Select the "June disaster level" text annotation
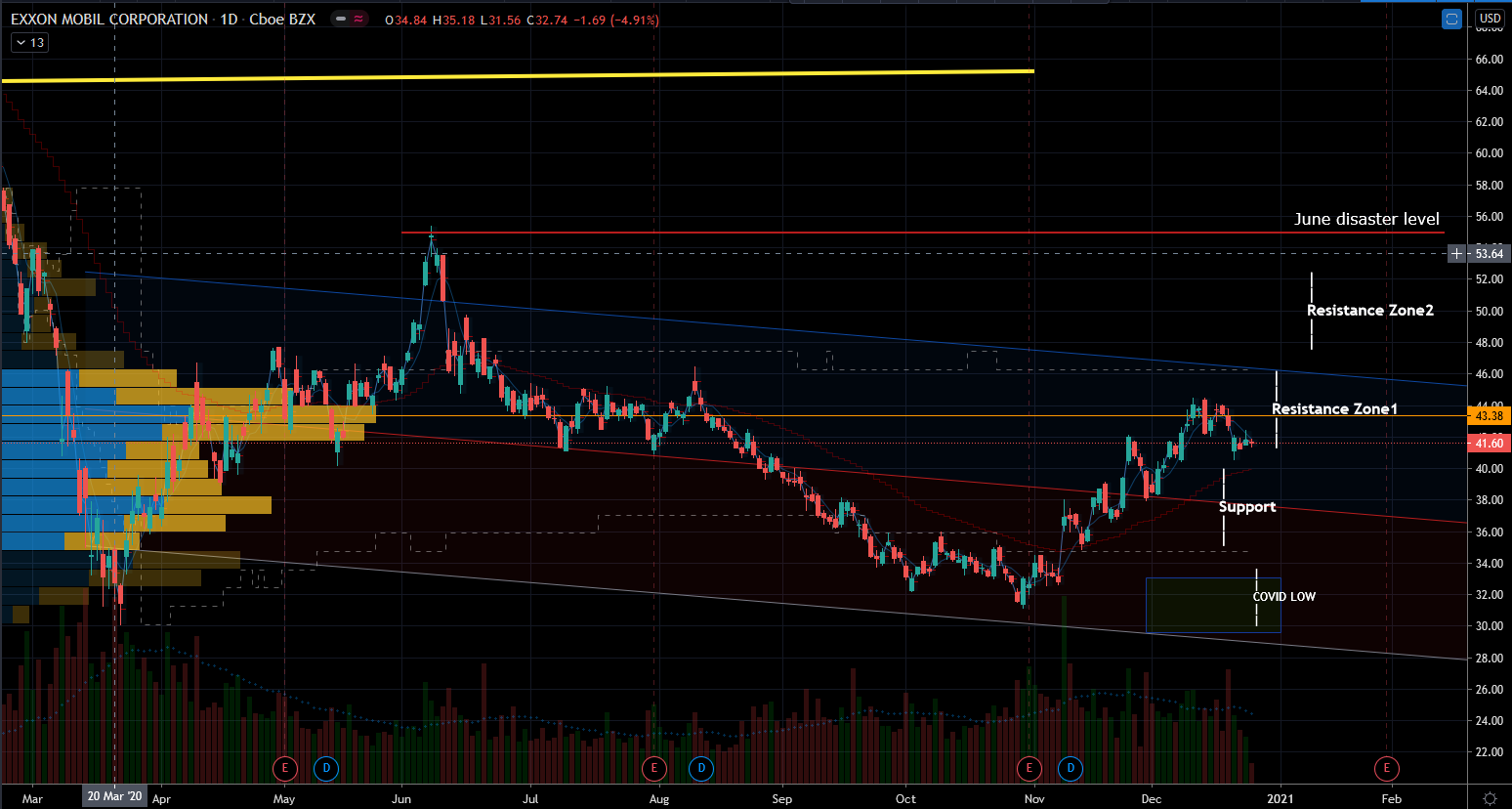The height and width of the screenshot is (809, 1512). (1366, 219)
